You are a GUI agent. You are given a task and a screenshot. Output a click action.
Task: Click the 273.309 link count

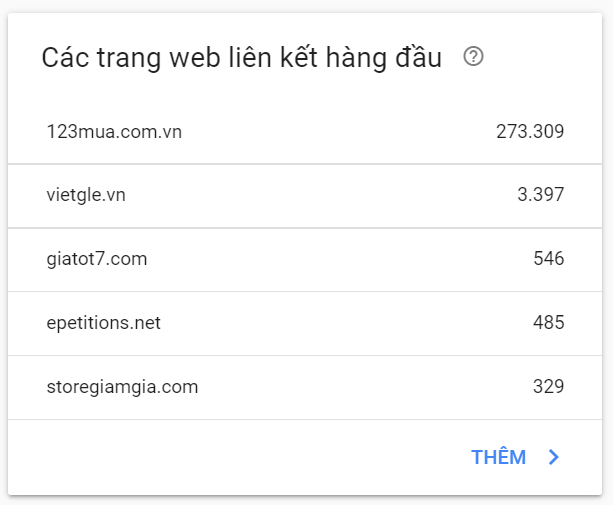pos(530,131)
